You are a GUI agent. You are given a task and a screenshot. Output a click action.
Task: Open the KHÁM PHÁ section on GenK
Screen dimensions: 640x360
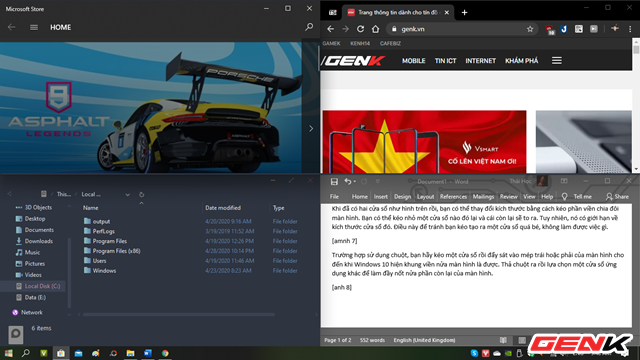[x=522, y=61]
